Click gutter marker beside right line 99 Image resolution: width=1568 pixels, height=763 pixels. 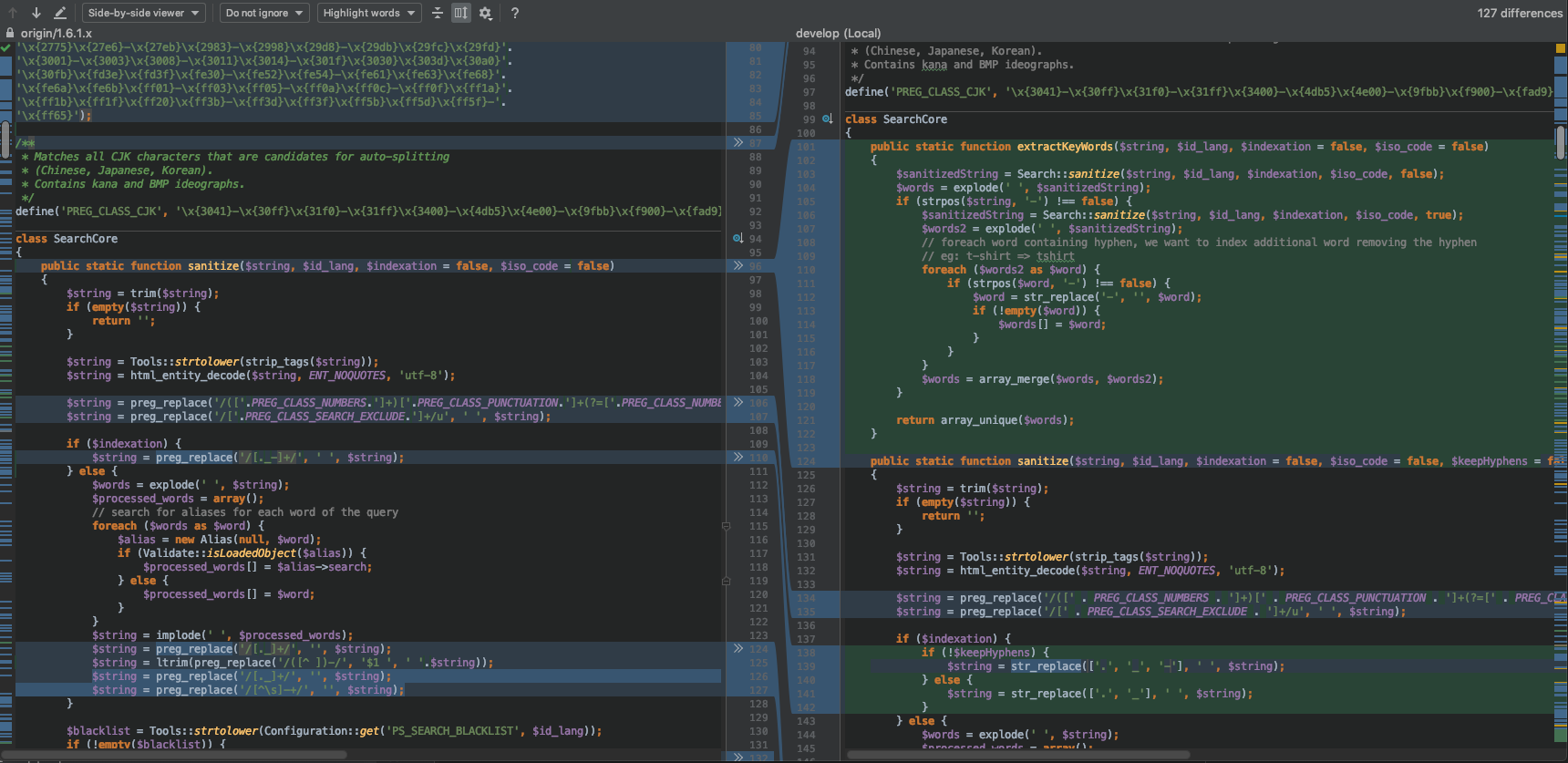tap(827, 119)
